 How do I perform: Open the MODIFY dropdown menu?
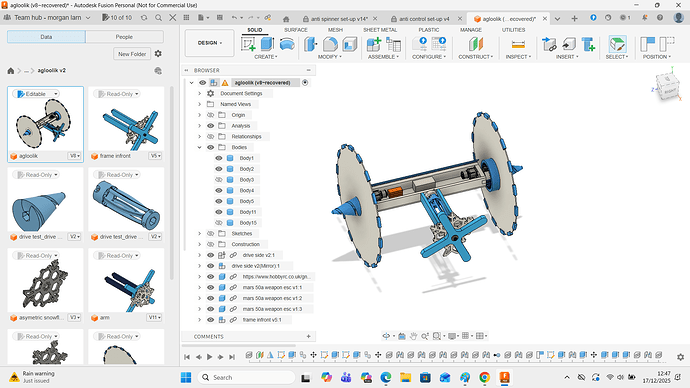click(330, 57)
